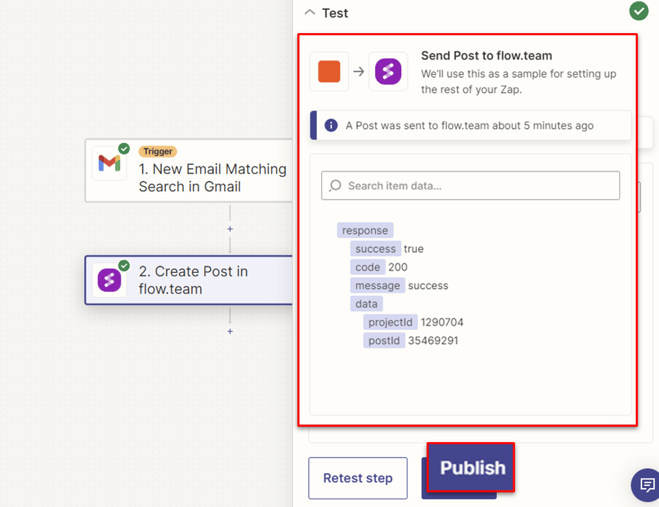Select the response data tag
The image size is (659, 507).
(x=365, y=230)
